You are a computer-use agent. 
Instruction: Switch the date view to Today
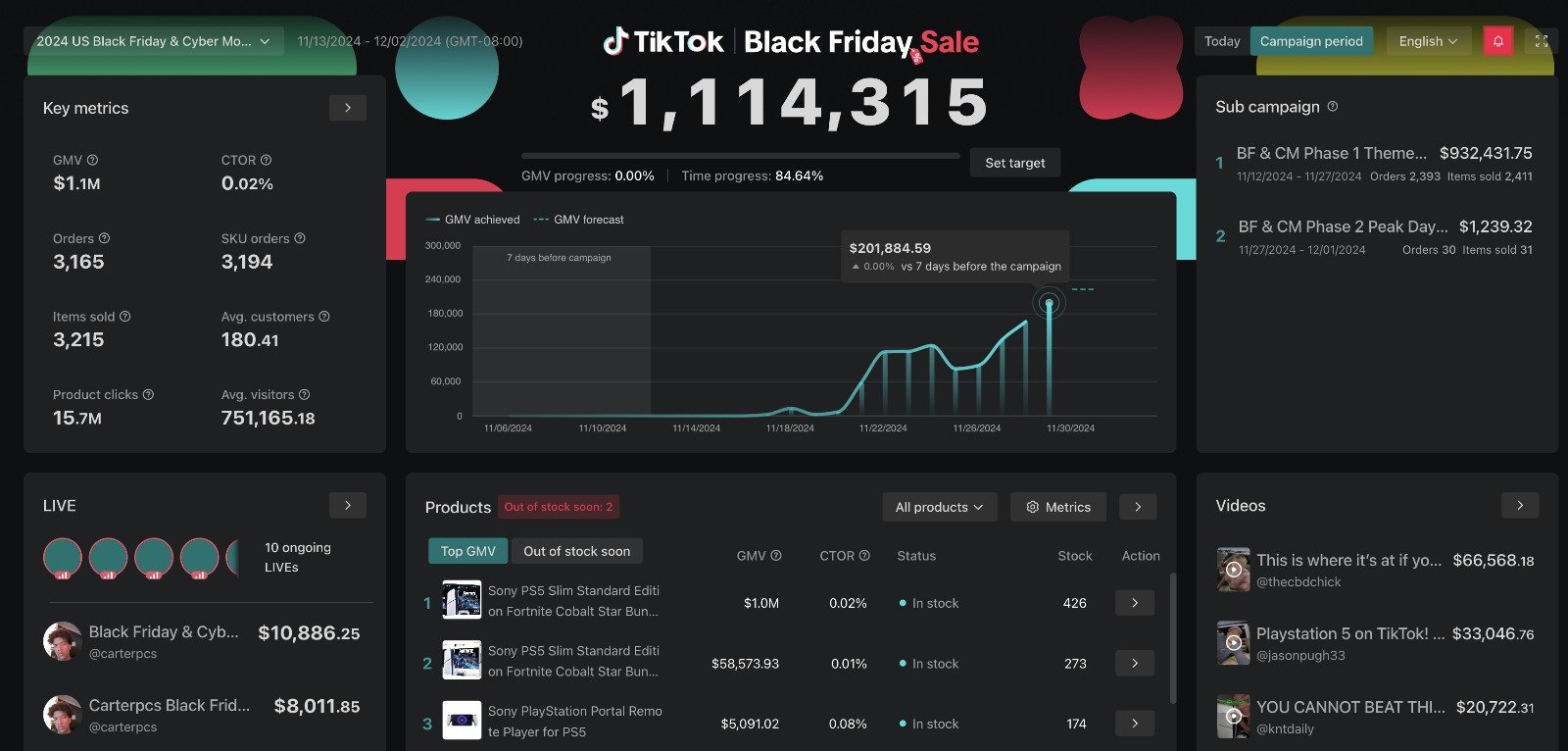pyautogui.click(x=1221, y=41)
